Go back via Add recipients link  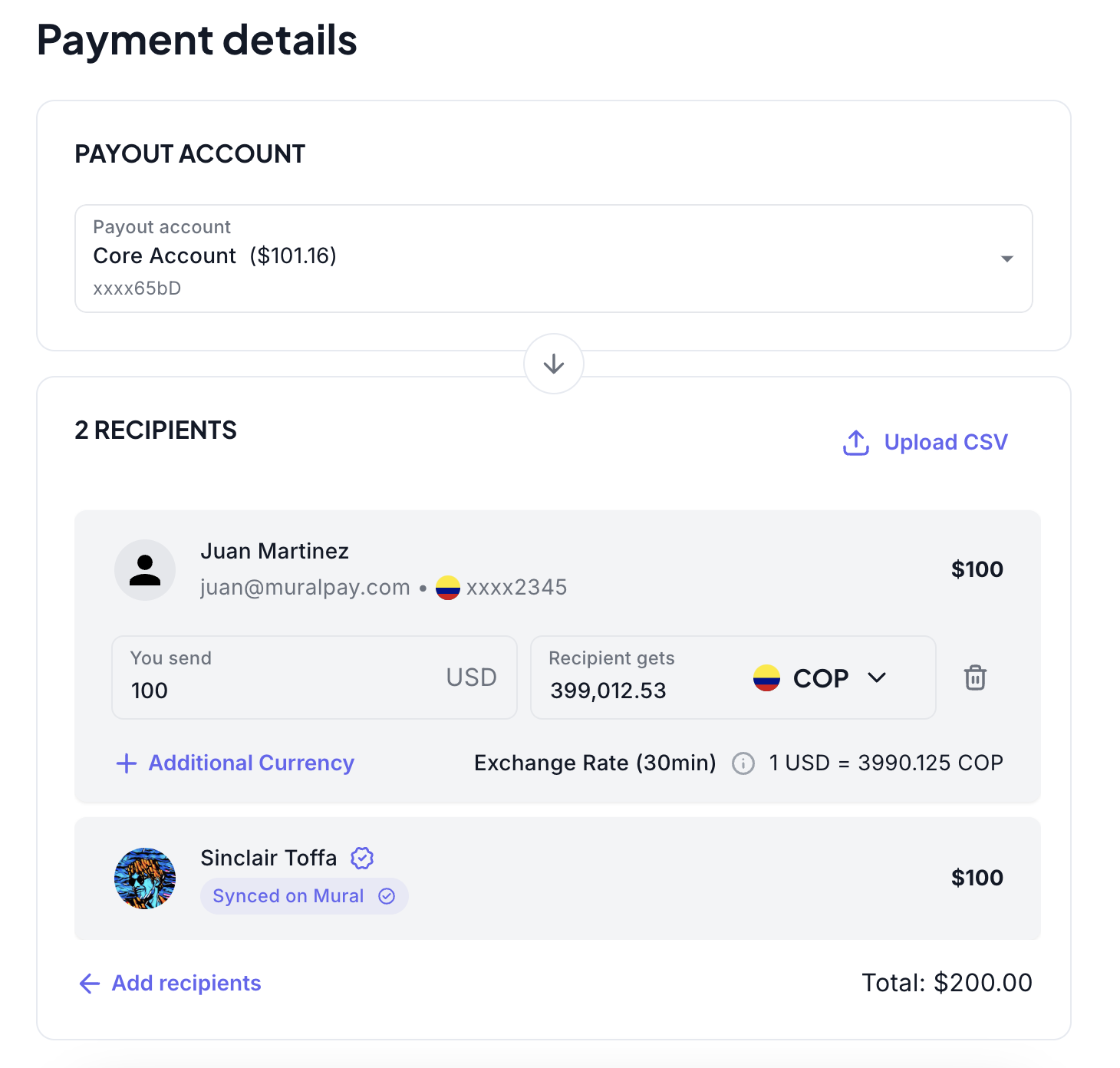[186, 984]
